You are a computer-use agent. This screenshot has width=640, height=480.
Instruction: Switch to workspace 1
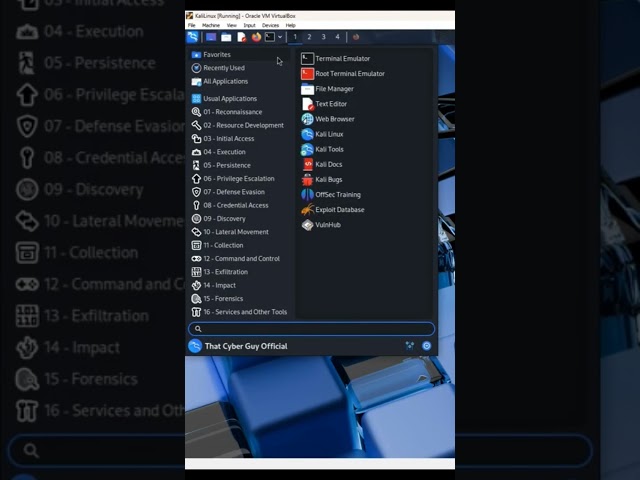point(295,37)
